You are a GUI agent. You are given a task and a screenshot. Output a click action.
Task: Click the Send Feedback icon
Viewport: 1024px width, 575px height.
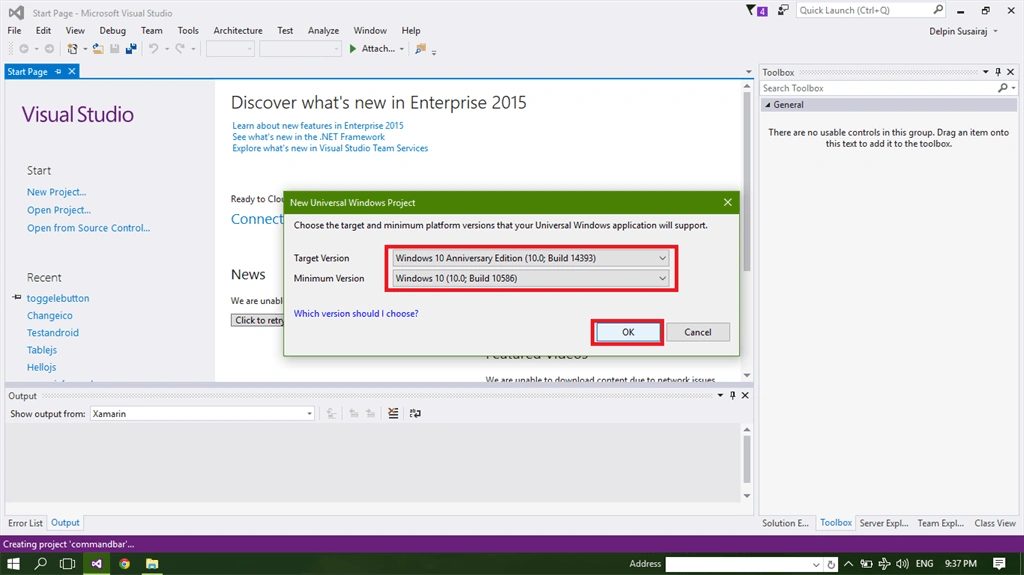point(782,10)
